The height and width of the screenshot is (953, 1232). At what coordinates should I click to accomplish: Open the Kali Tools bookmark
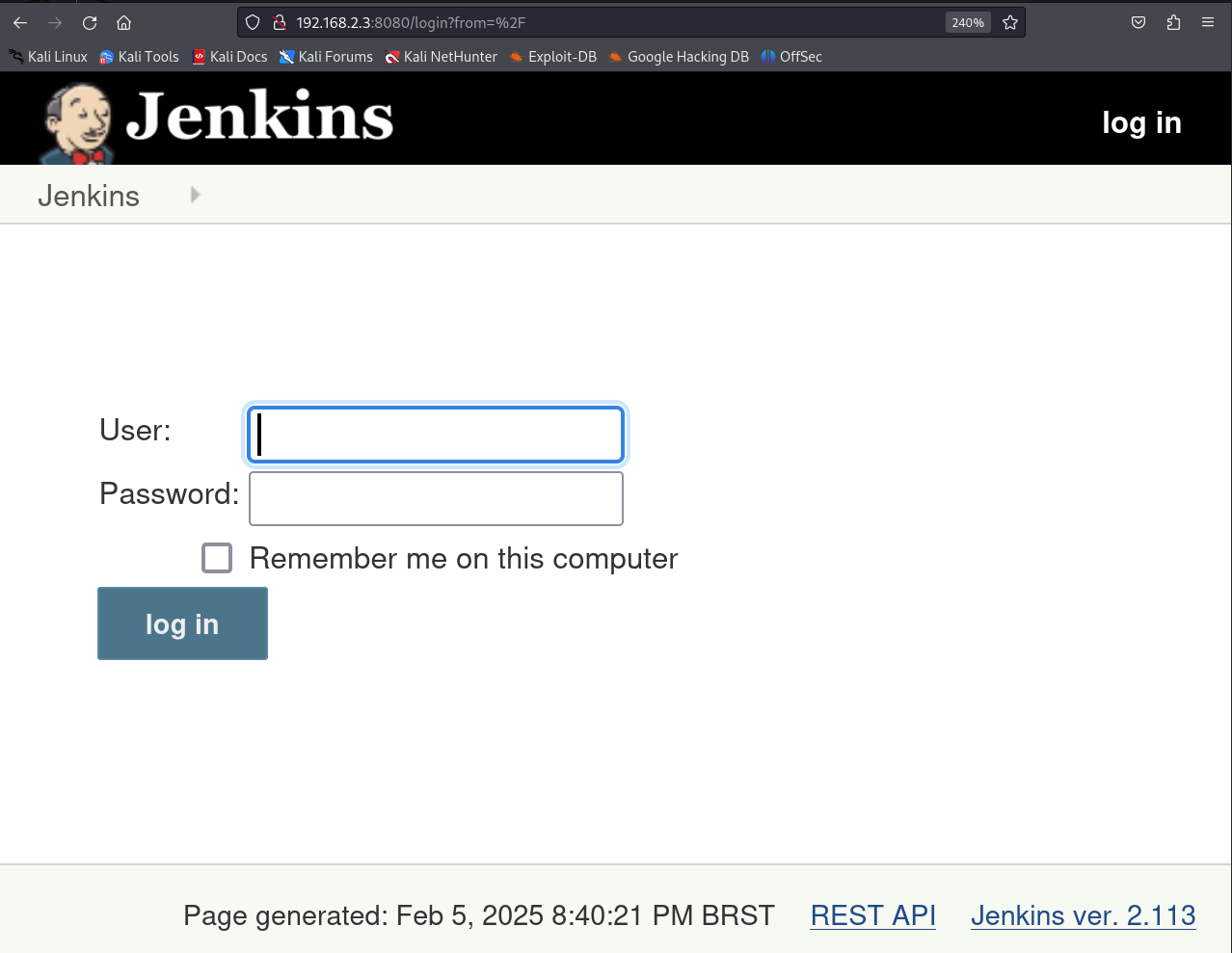click(140, 57)
